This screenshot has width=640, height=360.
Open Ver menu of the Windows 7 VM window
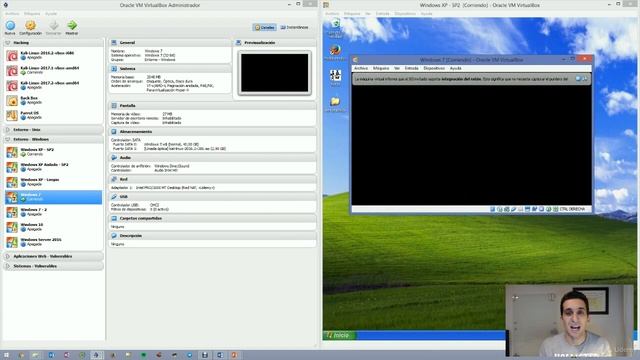(397, 68)
